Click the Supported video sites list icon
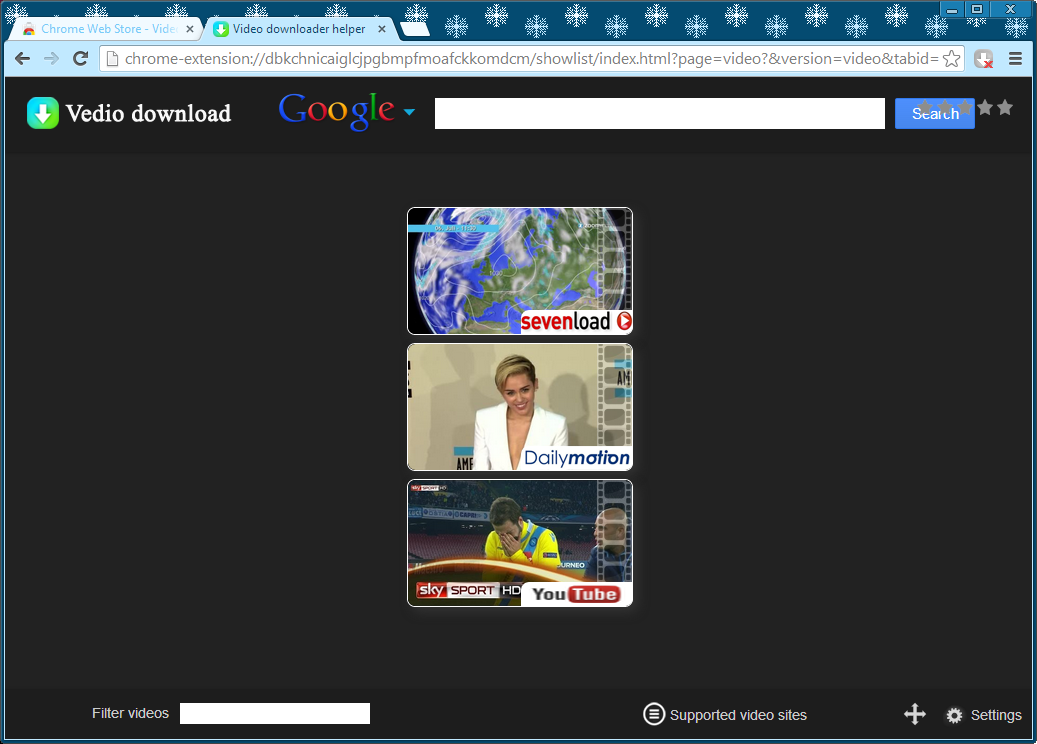This screenshot has width=1037, height=744. coord(653,714)
